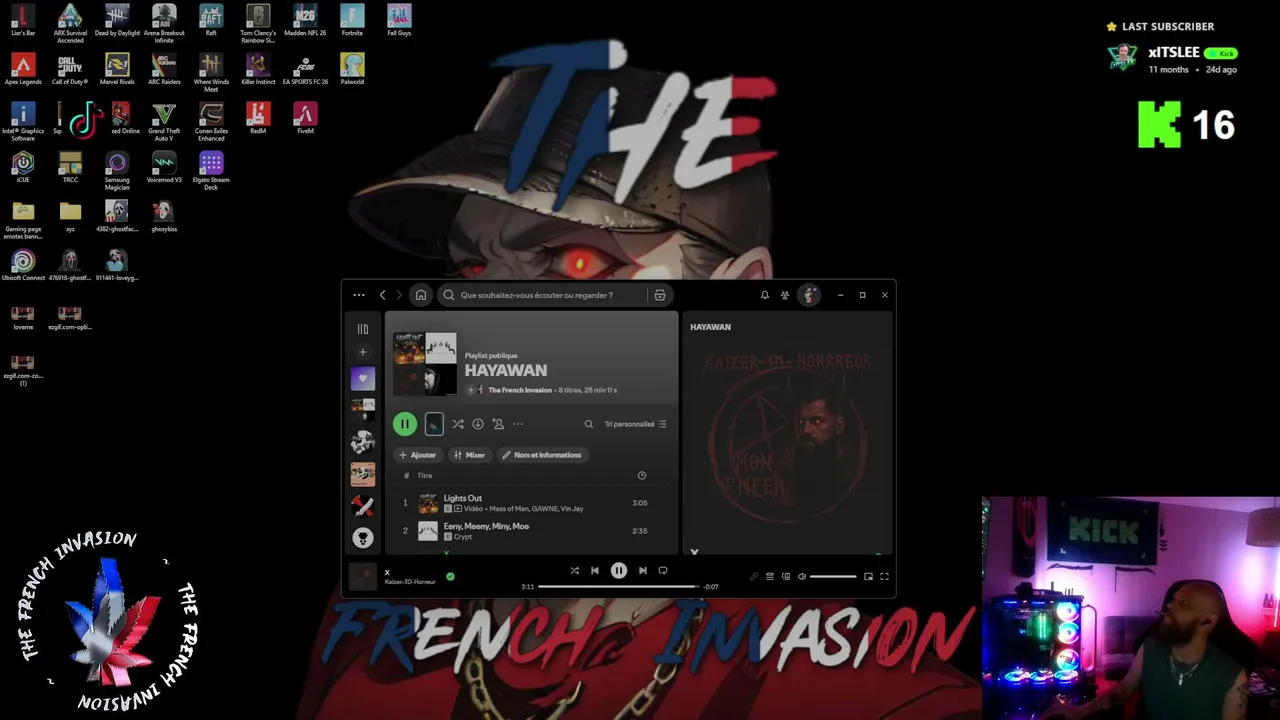Screen dimensions: 1280x720
Task: Search within the HAYAWAN playlist
Action: [x=589, y=424]
